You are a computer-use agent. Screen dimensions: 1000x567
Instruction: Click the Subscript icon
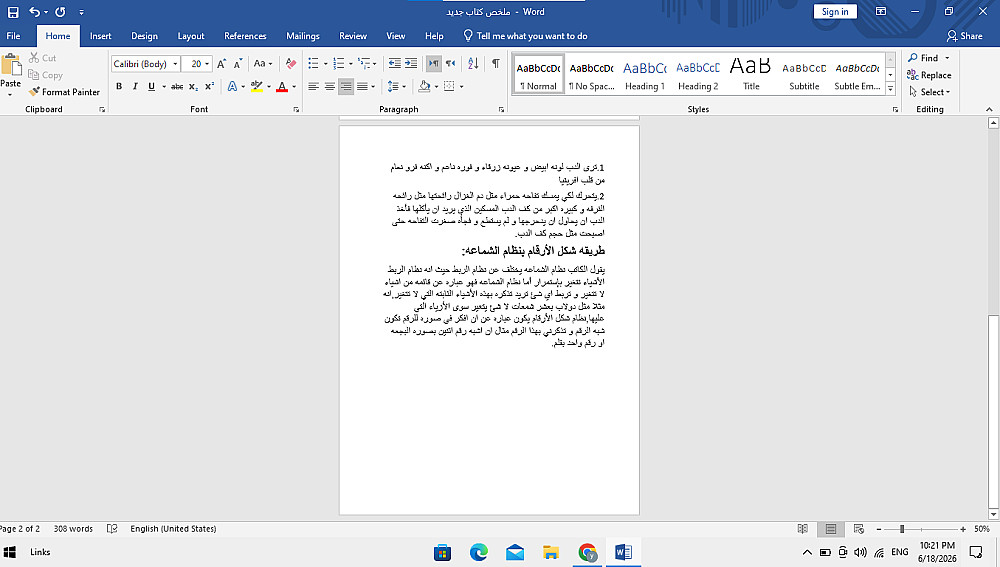[x=193, y=86]
